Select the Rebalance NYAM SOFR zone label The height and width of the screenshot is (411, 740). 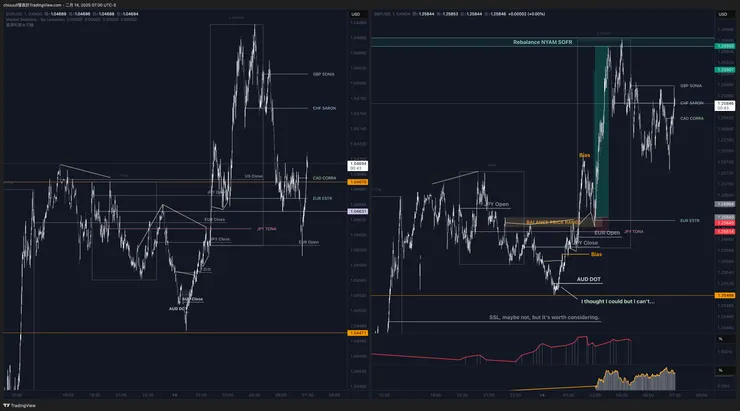(x=542, y=42)
